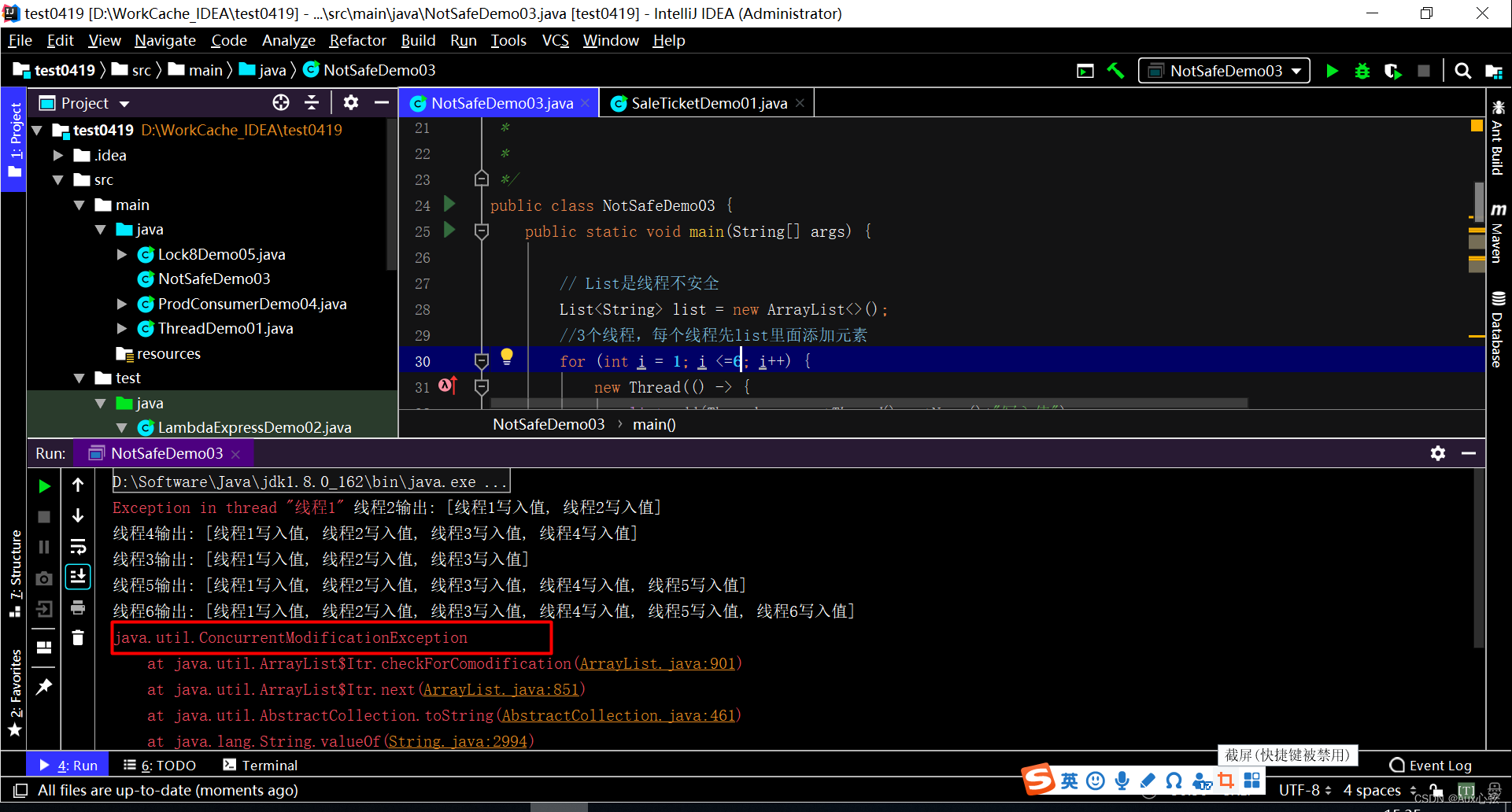Run NotSafeDemo03 via the green play toolbar icon

coord(1332,70)
